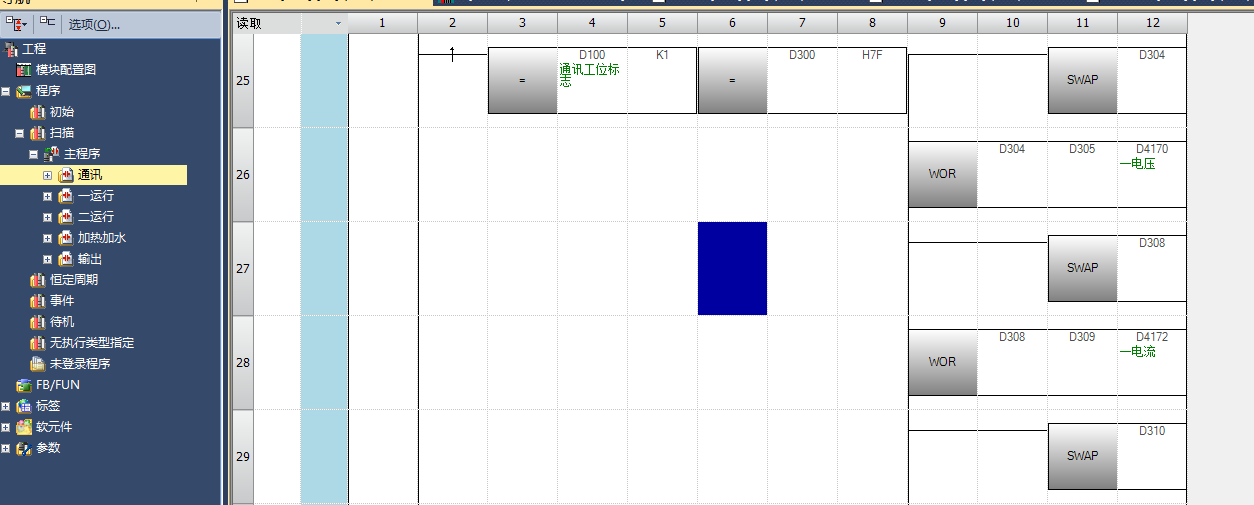Viewport: 1254px width, 505px height.
Task: Click the WOR instruction block in row 26
Action: (x=942, y=174)
